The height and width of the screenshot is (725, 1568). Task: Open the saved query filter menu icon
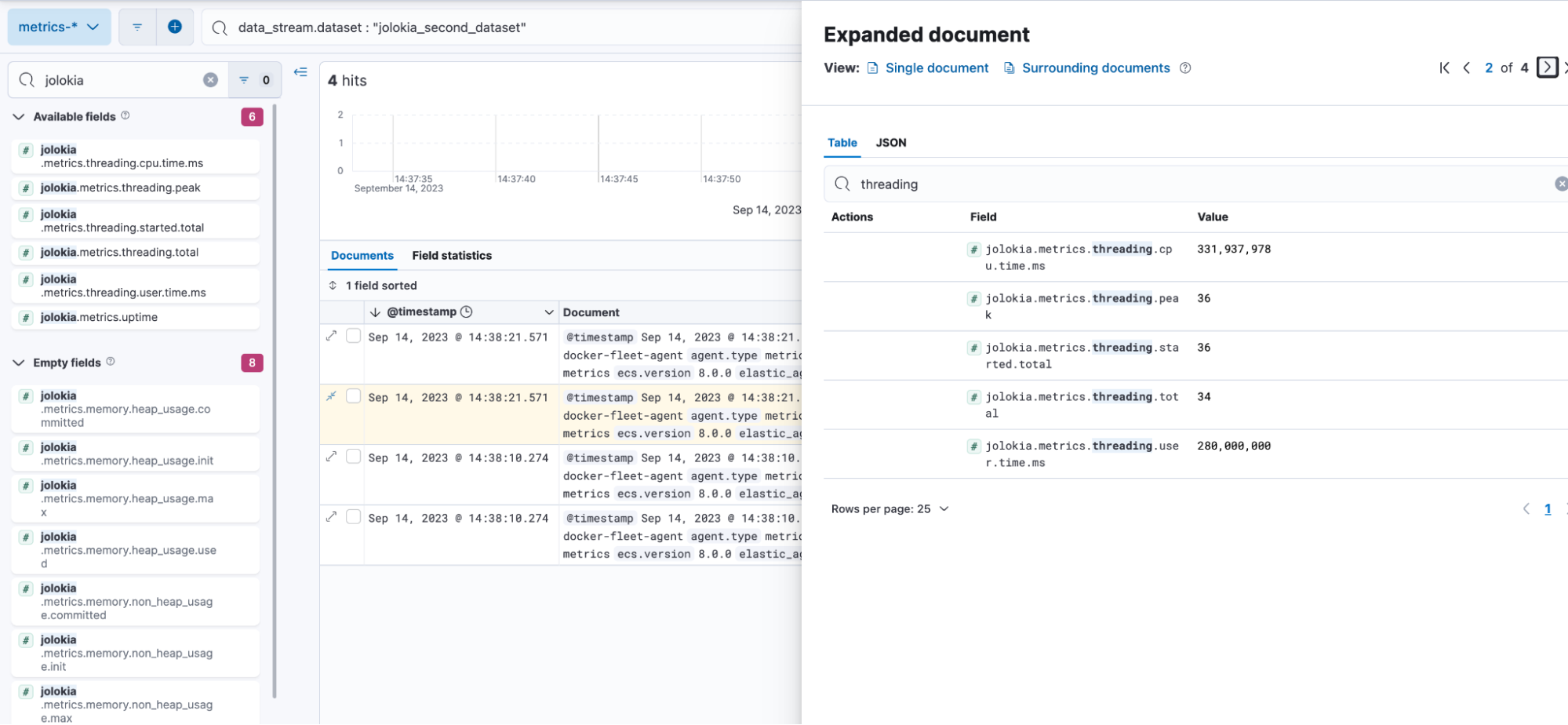click(137, 27)
